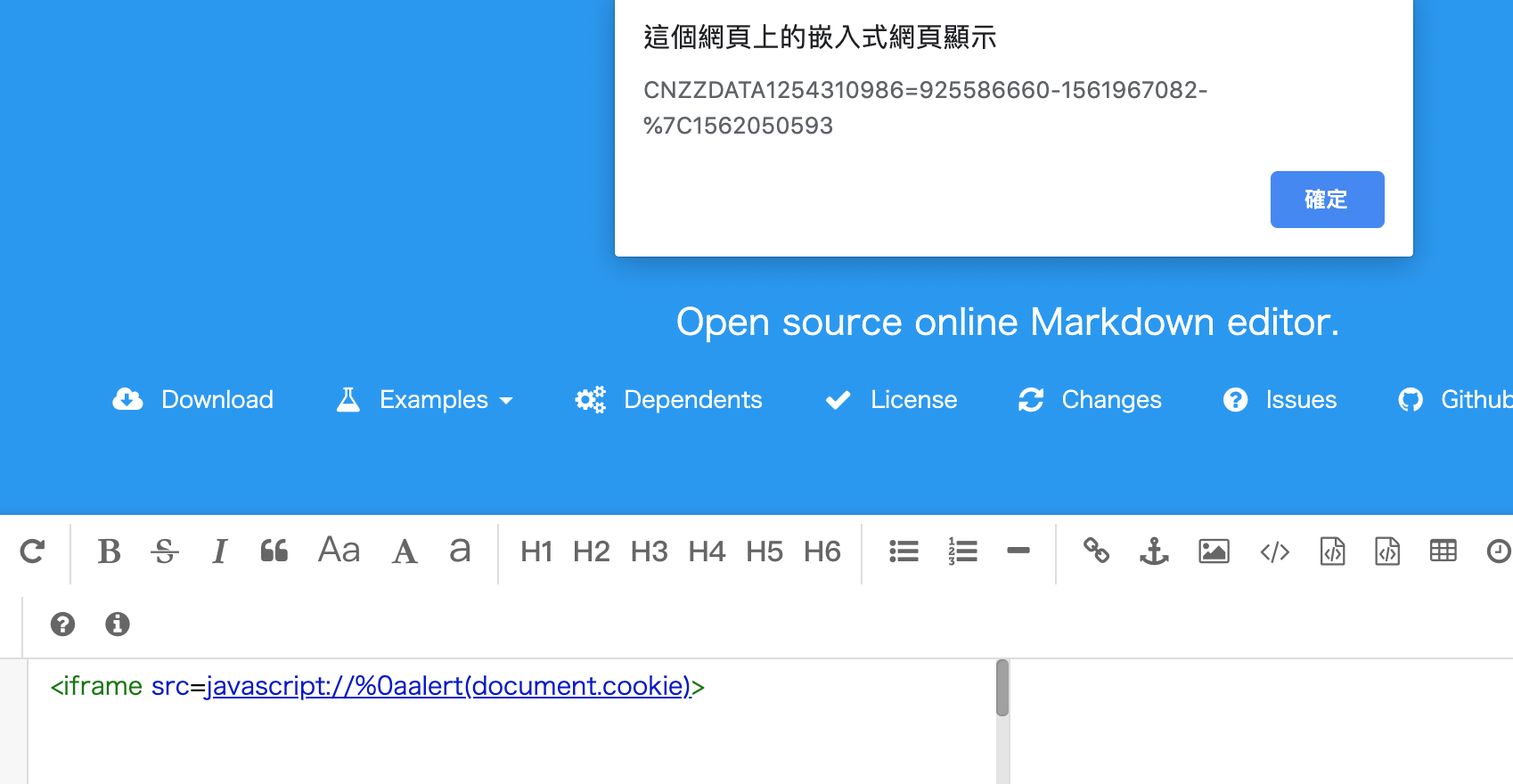Apply italic formatting
1513x784 pixels.
click(x=219, y=551)
